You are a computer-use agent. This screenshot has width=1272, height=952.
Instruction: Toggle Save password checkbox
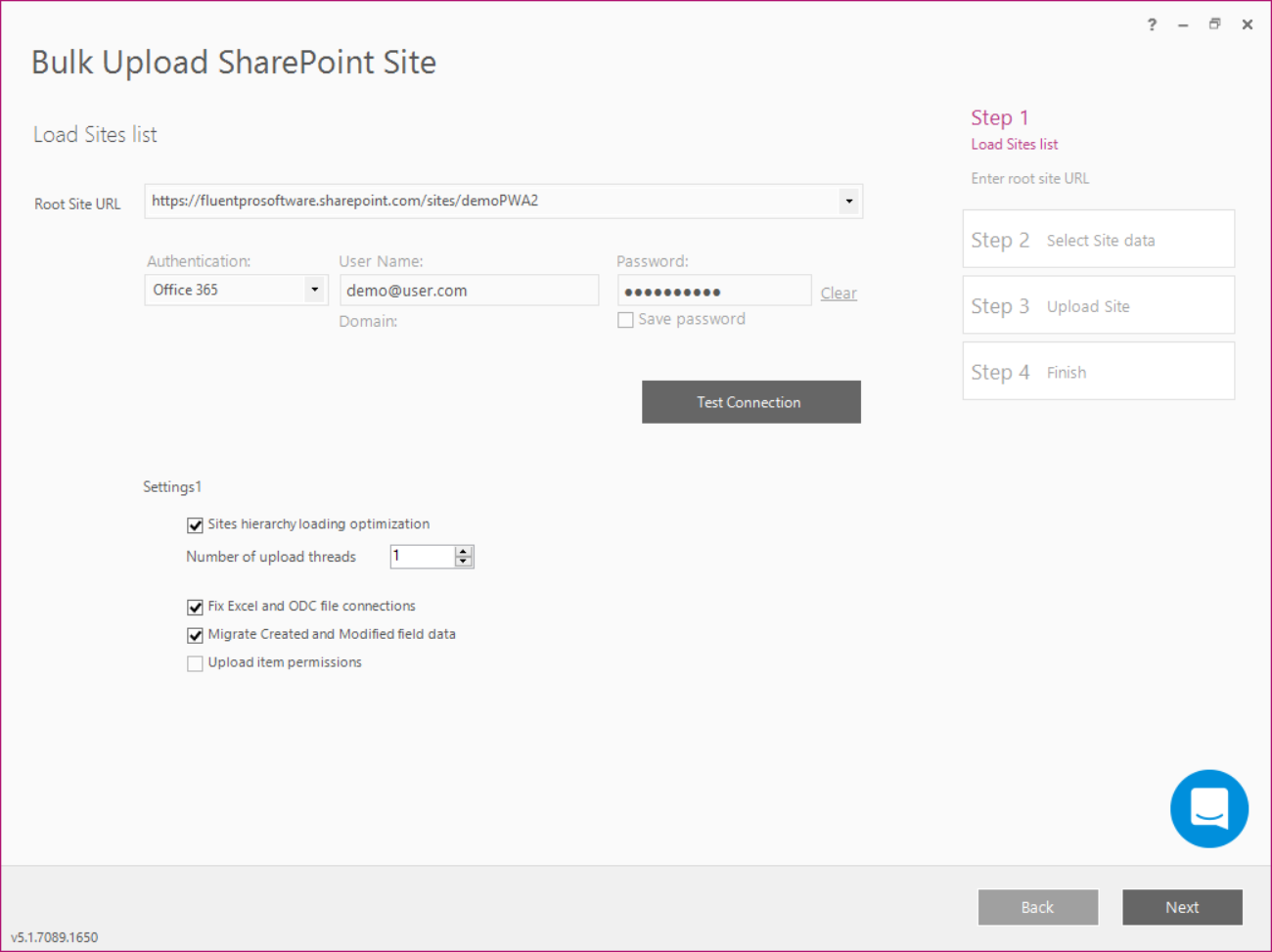click(625, 320)
